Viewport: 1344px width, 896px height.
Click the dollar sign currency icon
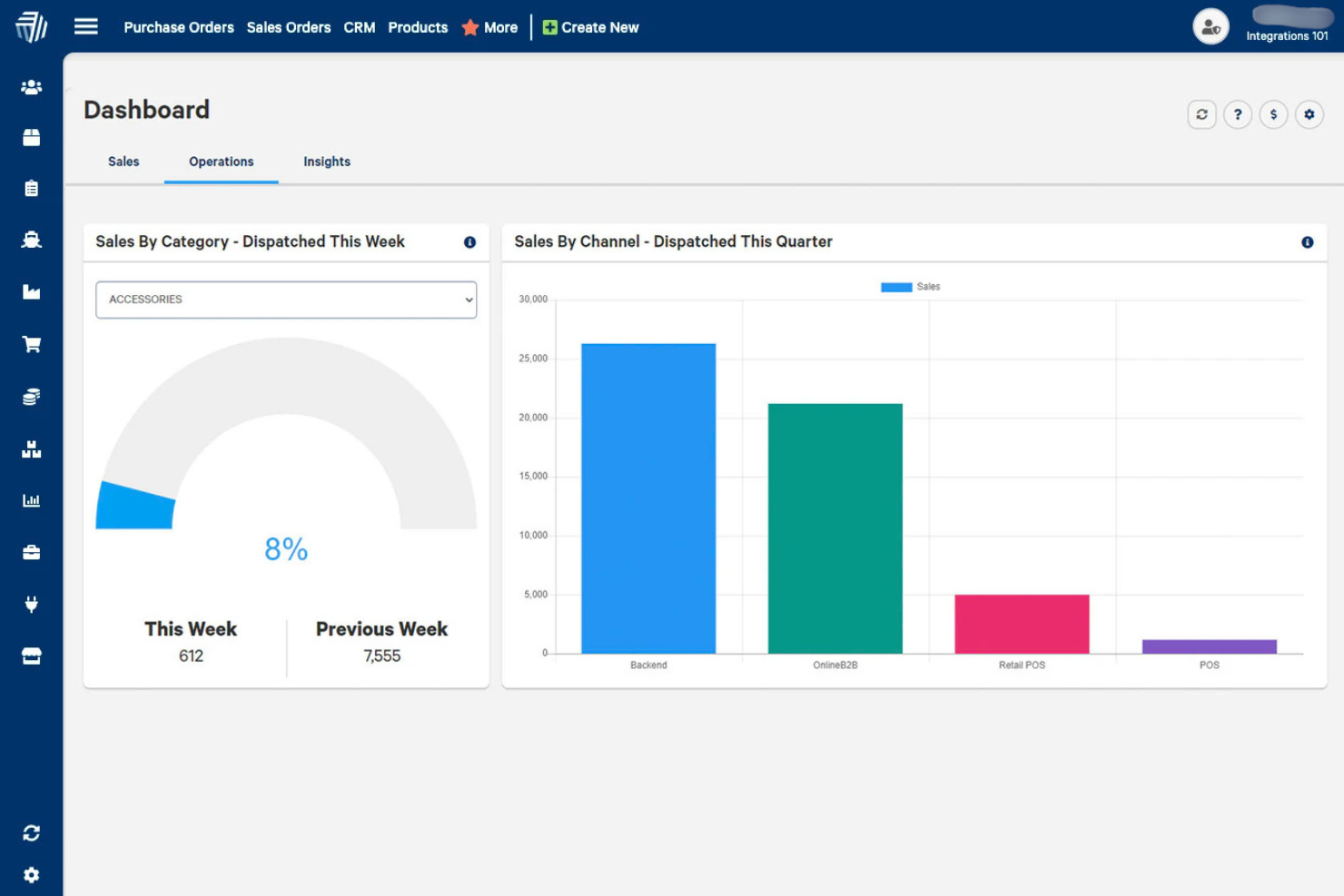[x=1273, y=114]
